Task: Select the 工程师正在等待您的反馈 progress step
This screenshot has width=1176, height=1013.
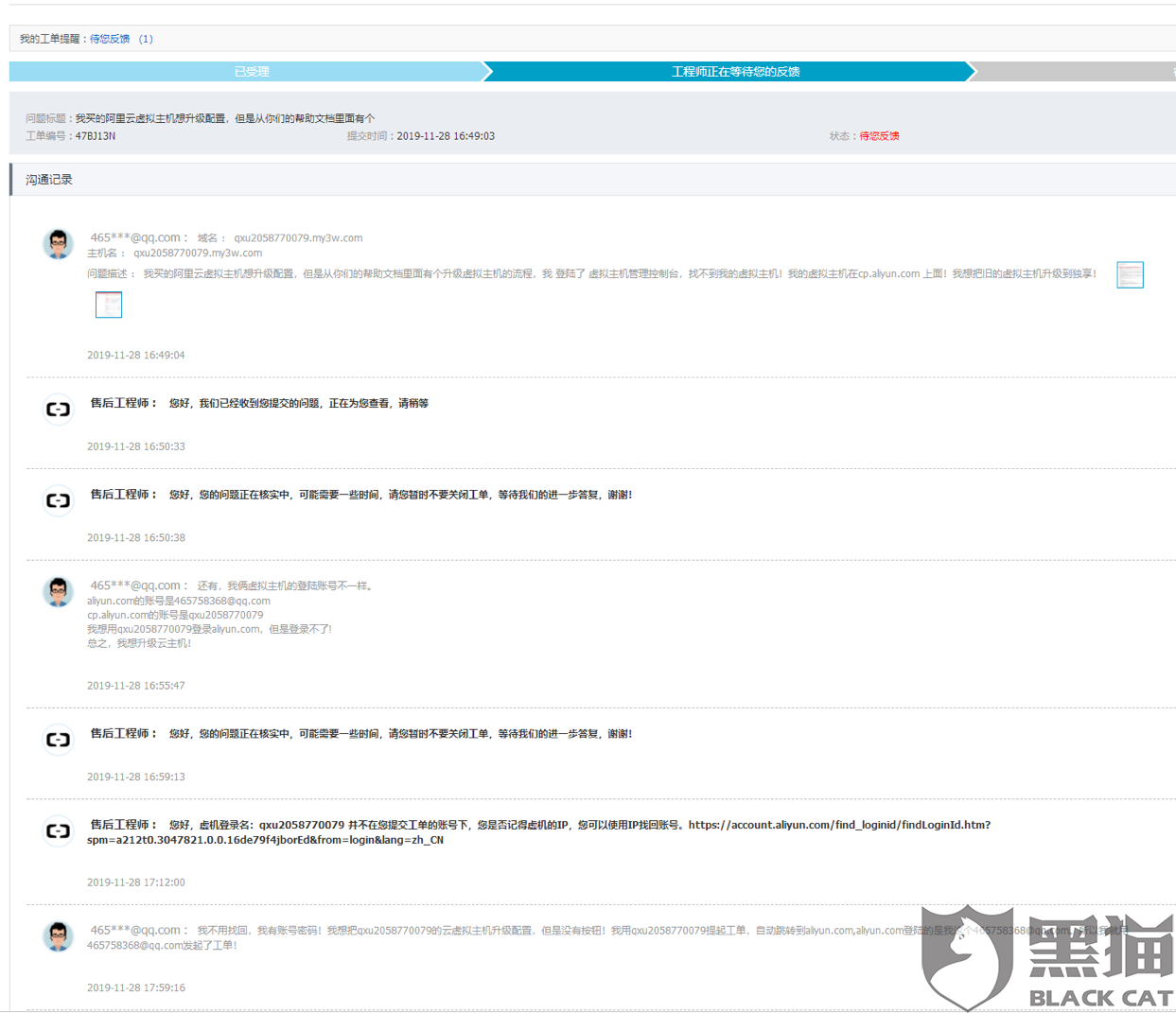Action: [735, 72]
